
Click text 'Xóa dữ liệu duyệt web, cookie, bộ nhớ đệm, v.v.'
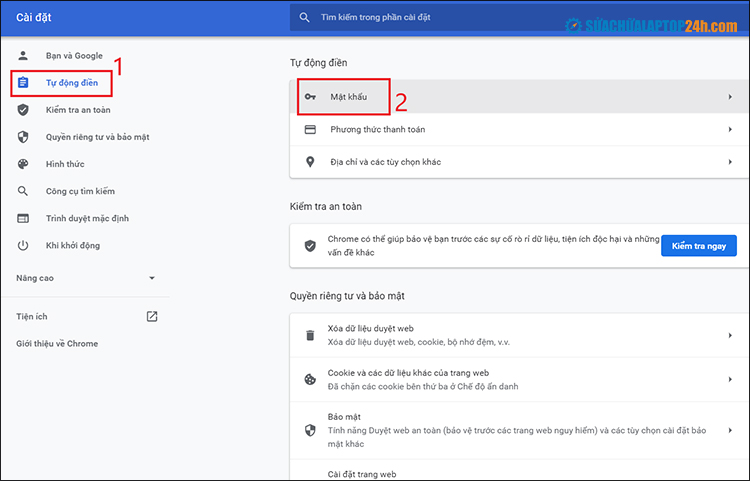coord(419,342)
